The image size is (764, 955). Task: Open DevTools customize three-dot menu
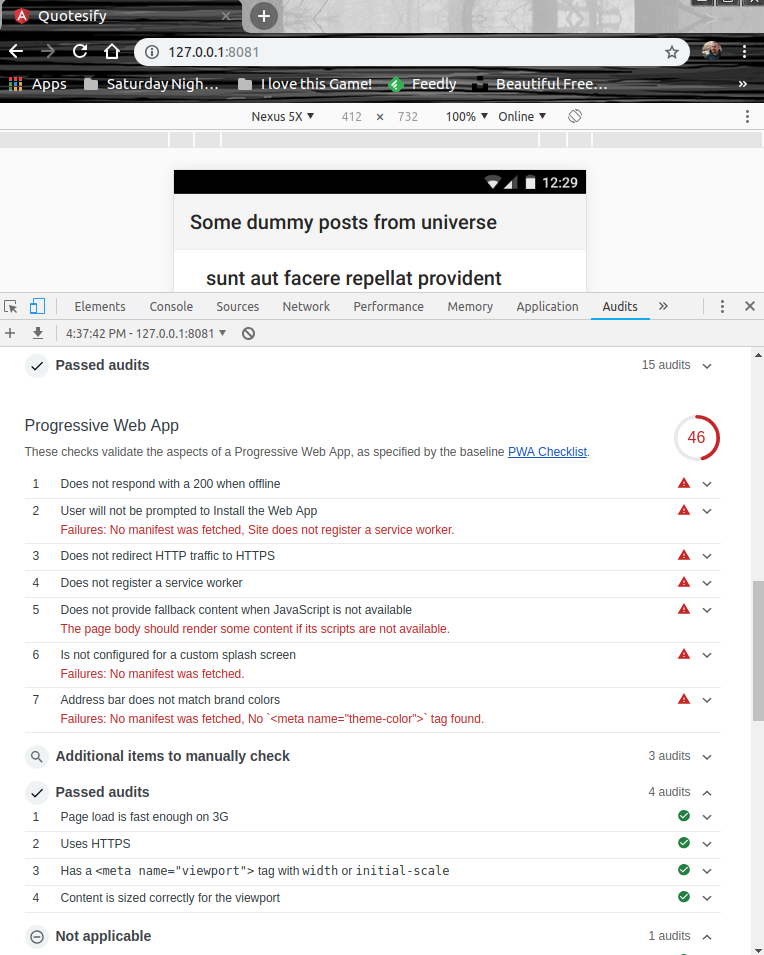[722, 307]
